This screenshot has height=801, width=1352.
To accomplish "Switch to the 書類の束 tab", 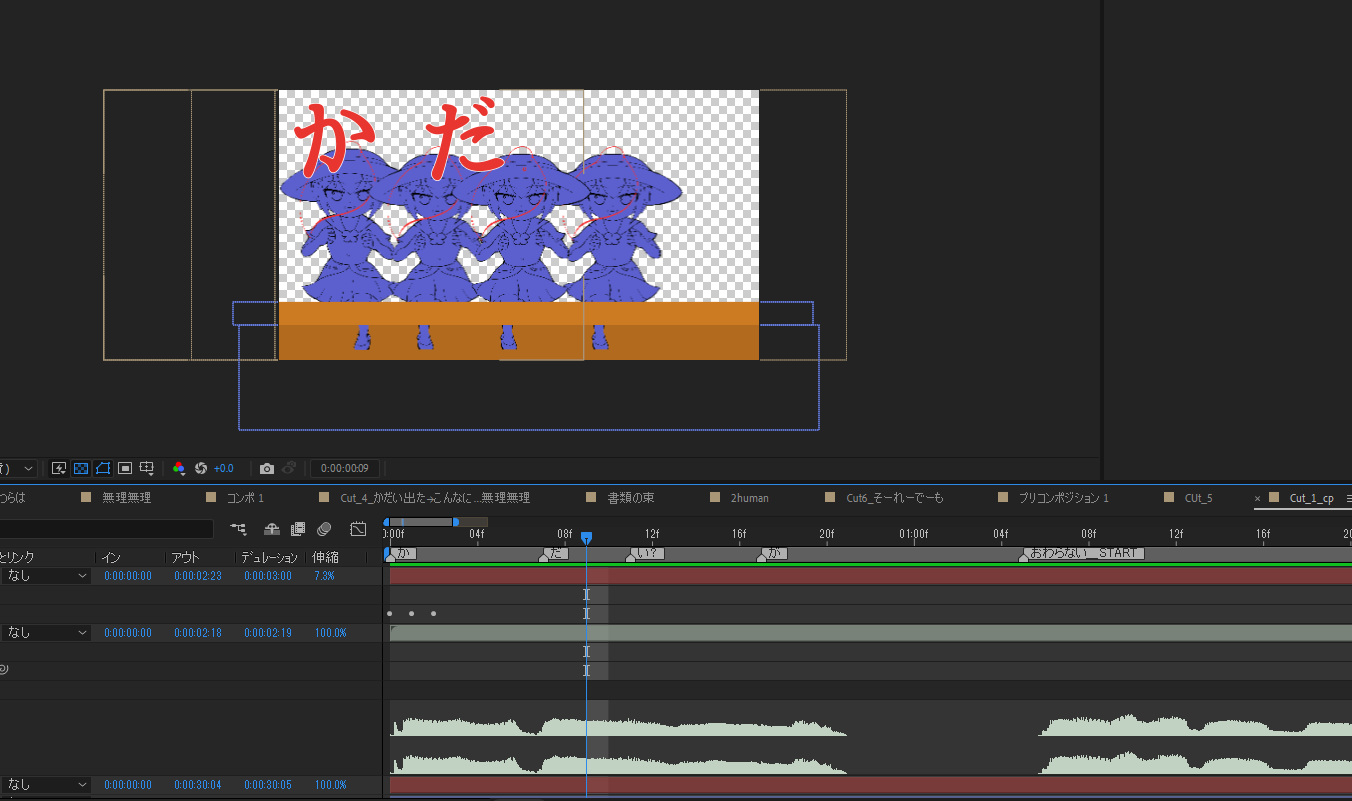I will [630, 498].
